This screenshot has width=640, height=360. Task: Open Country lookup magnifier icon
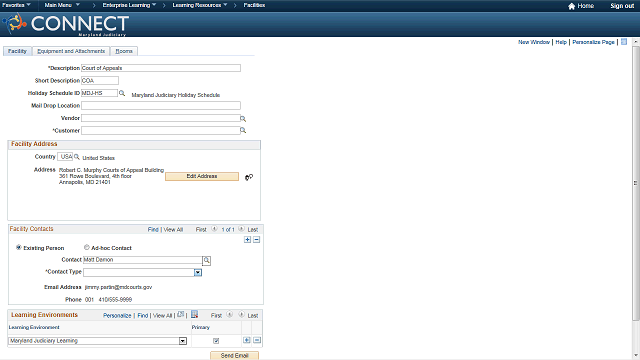point(76,157)
